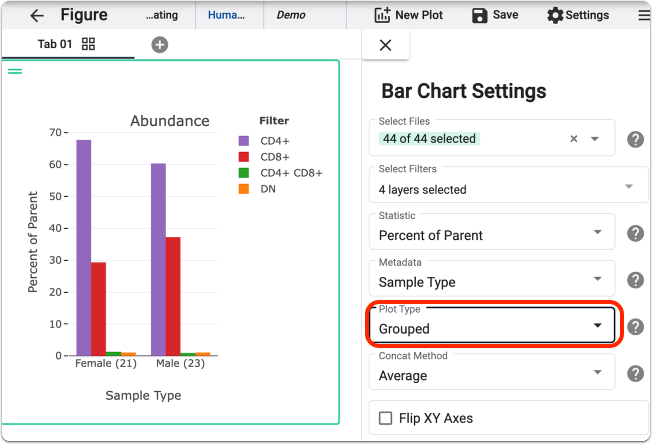Click the purple CD4+ legend swatch

[244, 141]
